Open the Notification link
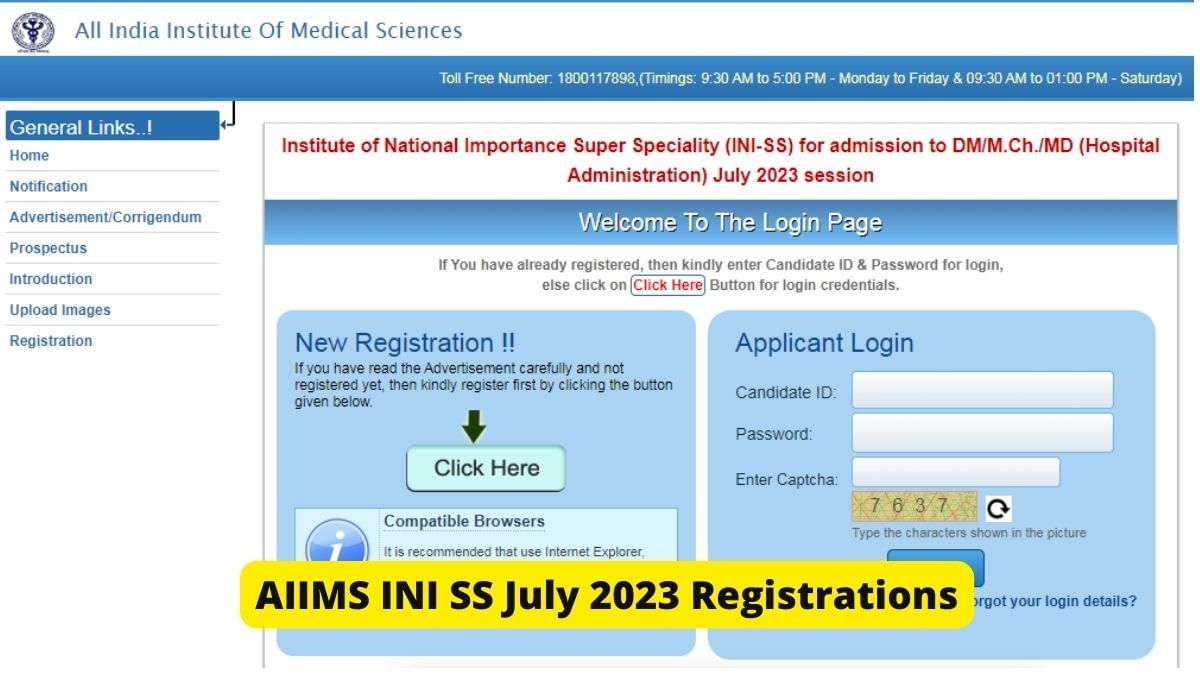 (48, 187)
